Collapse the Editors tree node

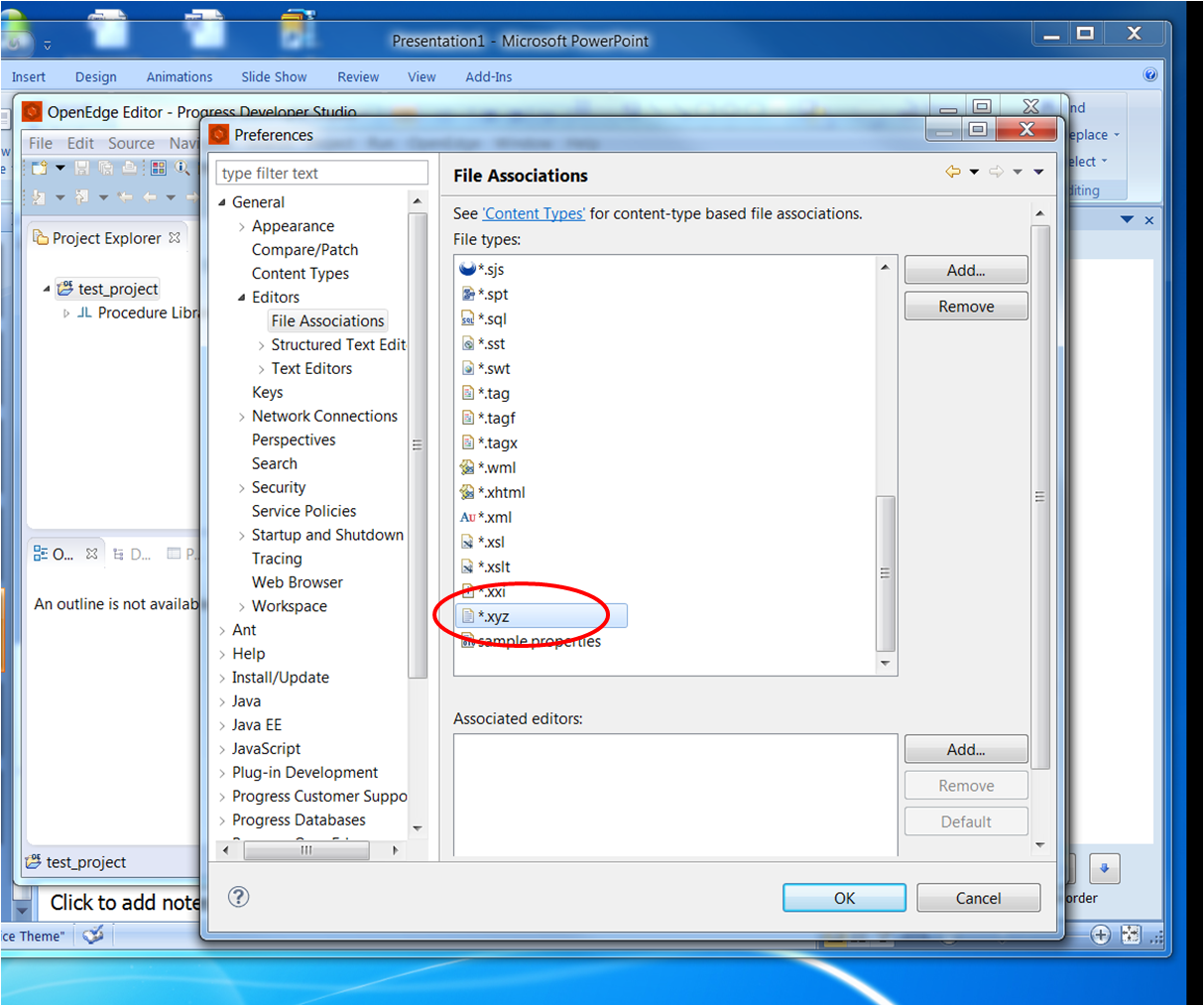pos(242,298)
